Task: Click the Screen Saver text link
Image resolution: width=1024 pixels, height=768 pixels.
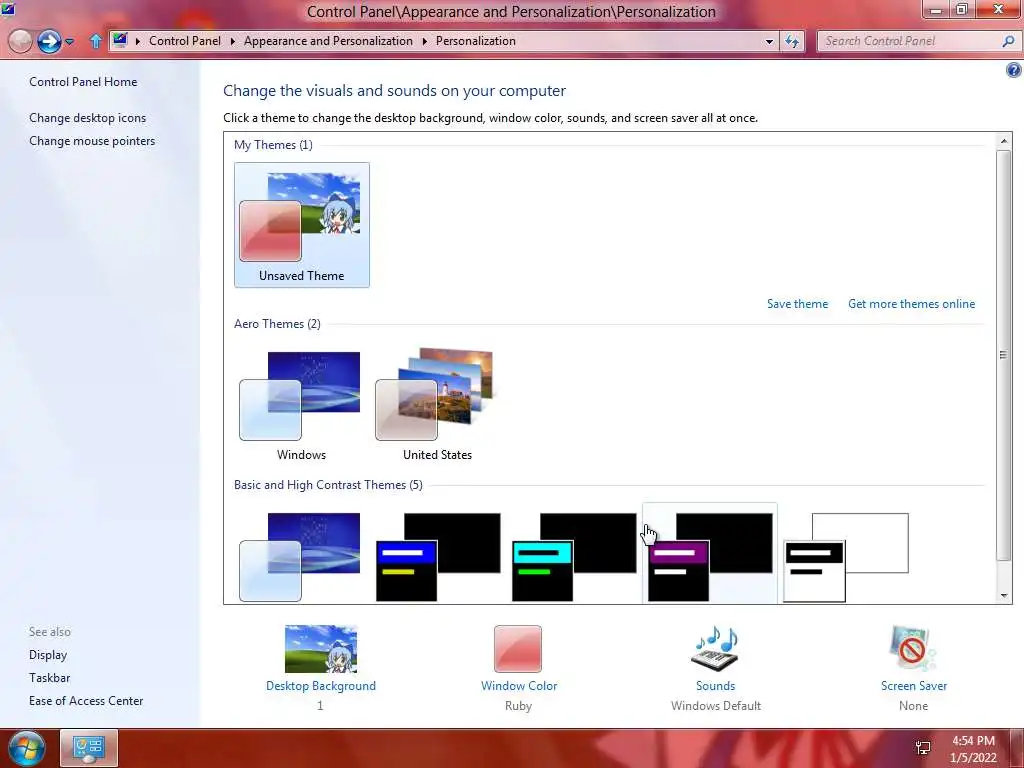Action: coord(914,686)
